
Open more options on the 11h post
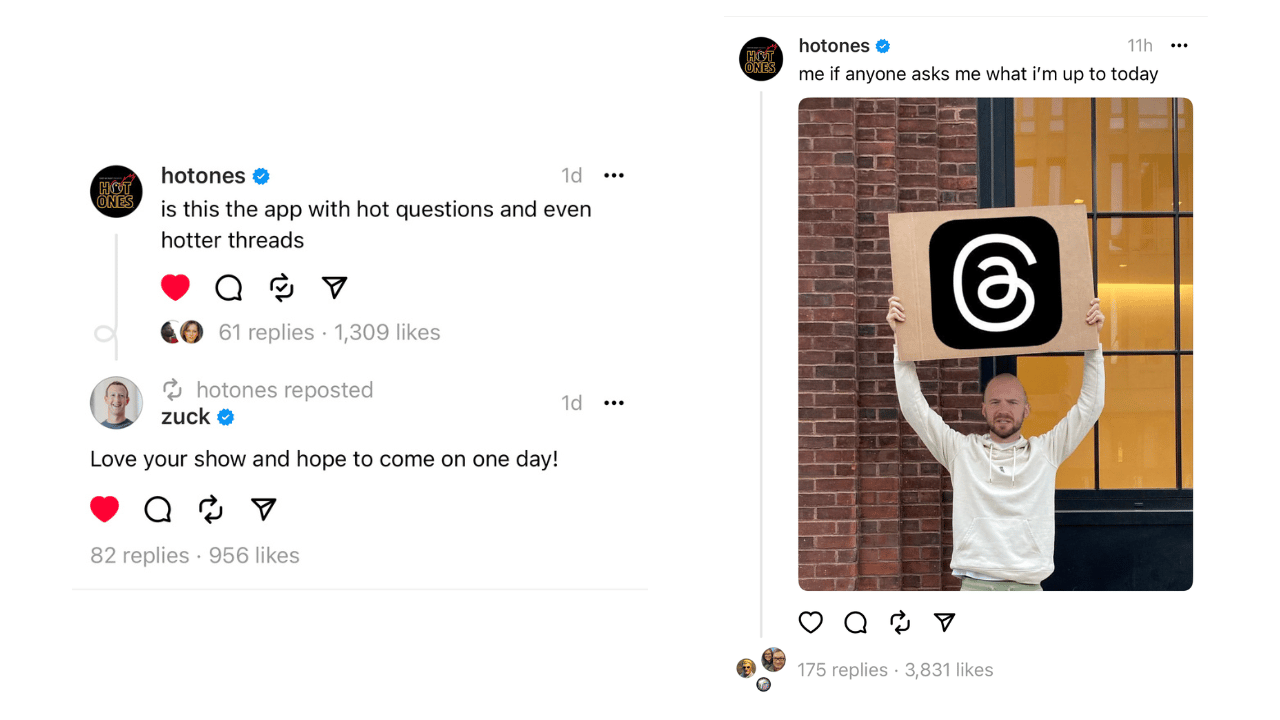click(x=1179, y=46)
